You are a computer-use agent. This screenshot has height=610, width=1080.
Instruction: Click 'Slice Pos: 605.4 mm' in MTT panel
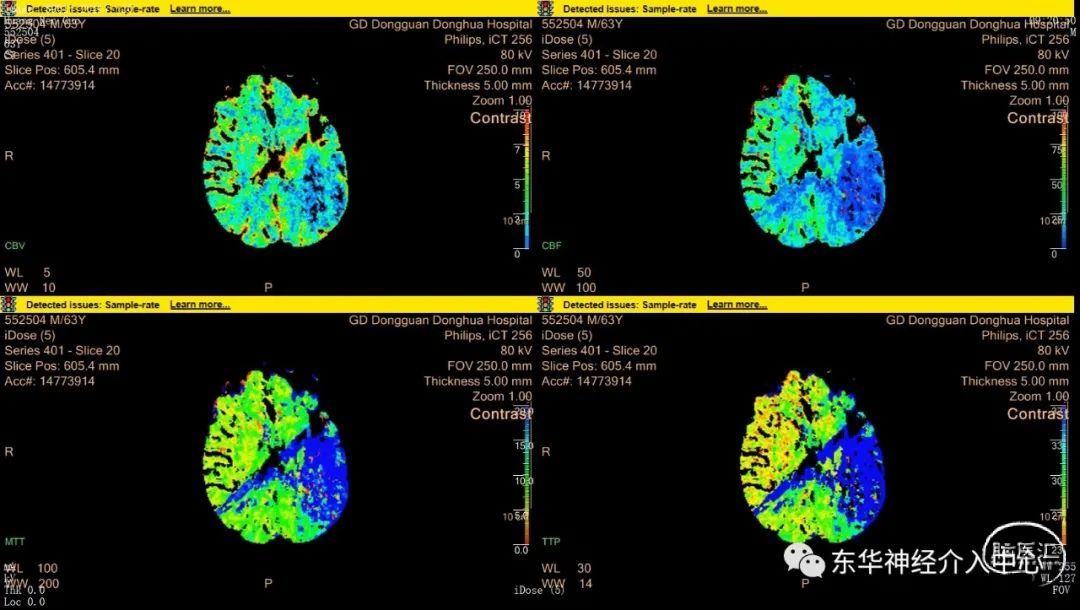click(x=62, y=366)
